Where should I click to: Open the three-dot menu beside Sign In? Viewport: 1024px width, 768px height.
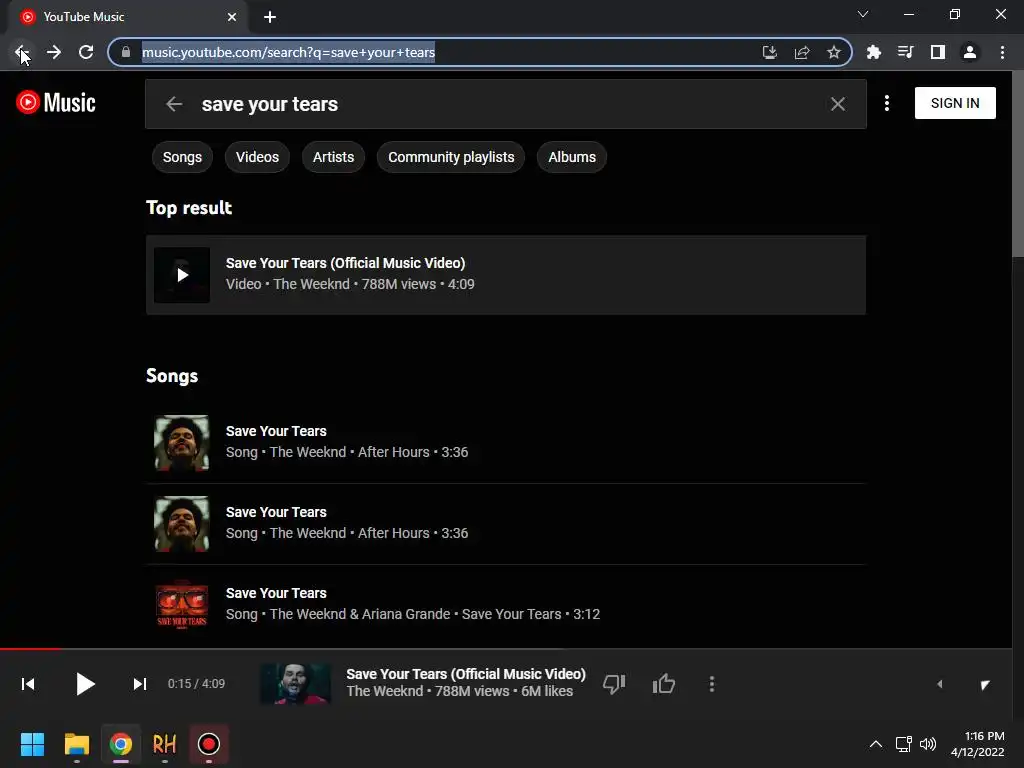(x=886, y=103)
